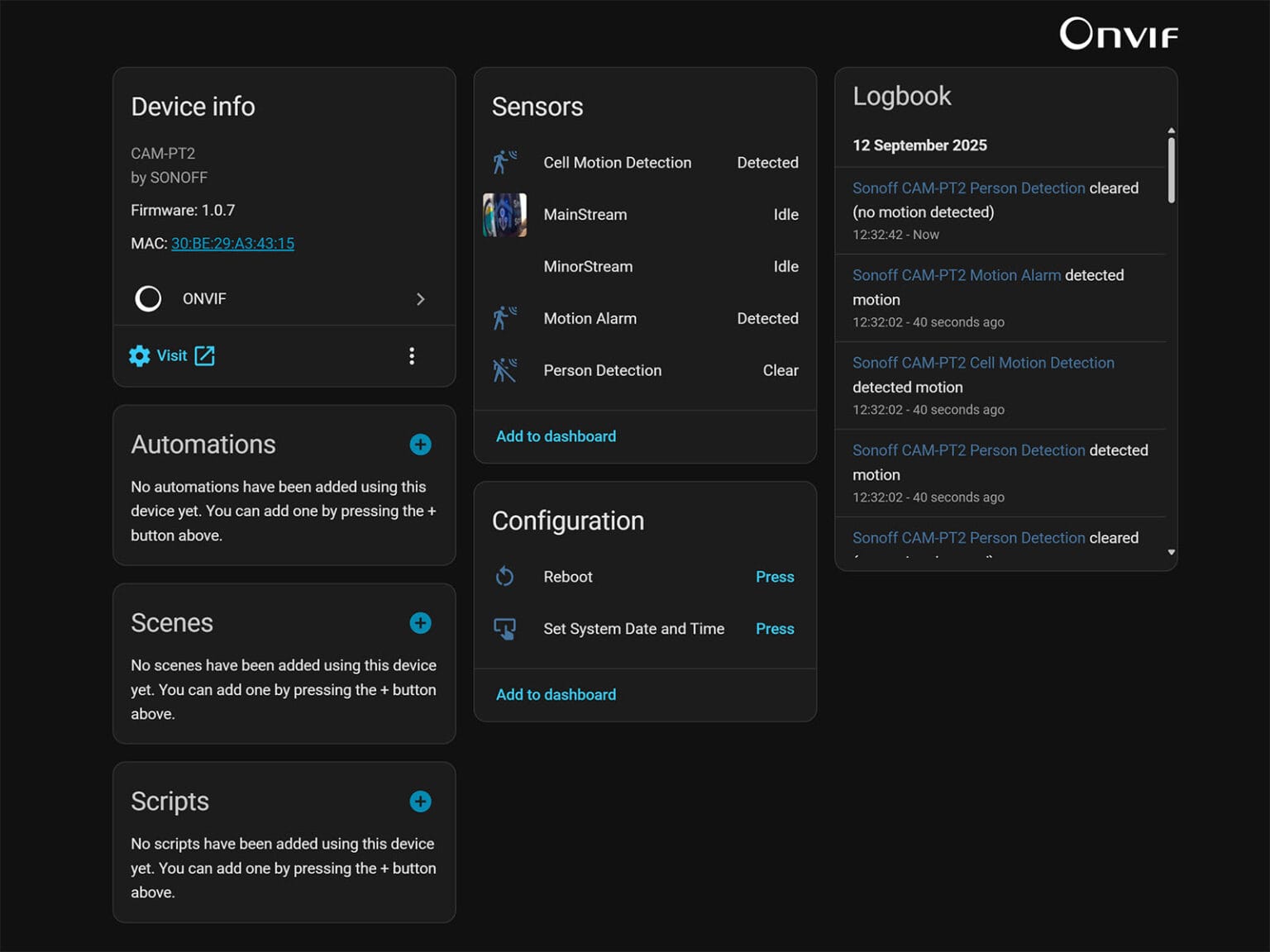1270x952 pixels.
Task: Click the add scene plus icon
Action: 420,623
